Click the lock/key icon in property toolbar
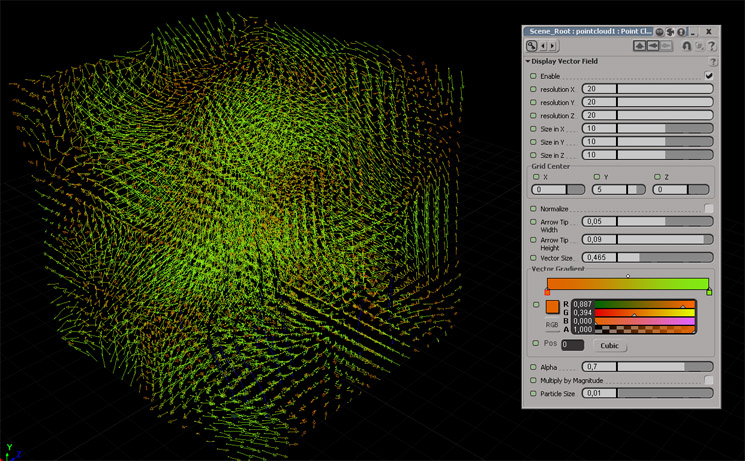 click(x=531, y=46)
